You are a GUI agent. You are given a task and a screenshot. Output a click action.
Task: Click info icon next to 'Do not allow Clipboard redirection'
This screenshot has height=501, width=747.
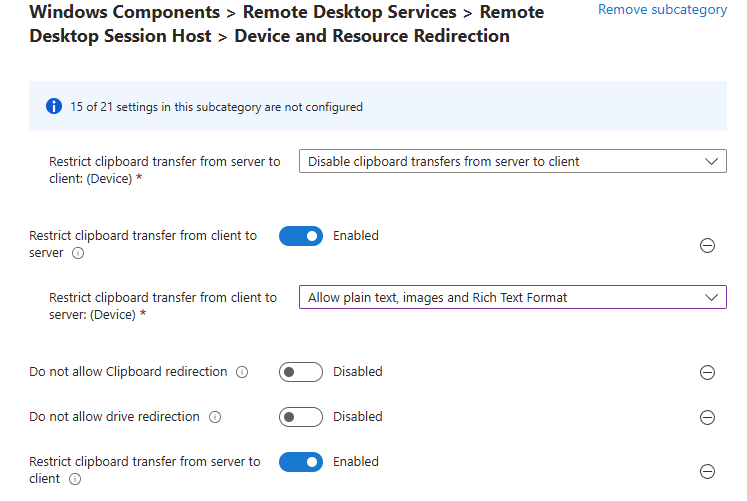click(x=241, y=372)
